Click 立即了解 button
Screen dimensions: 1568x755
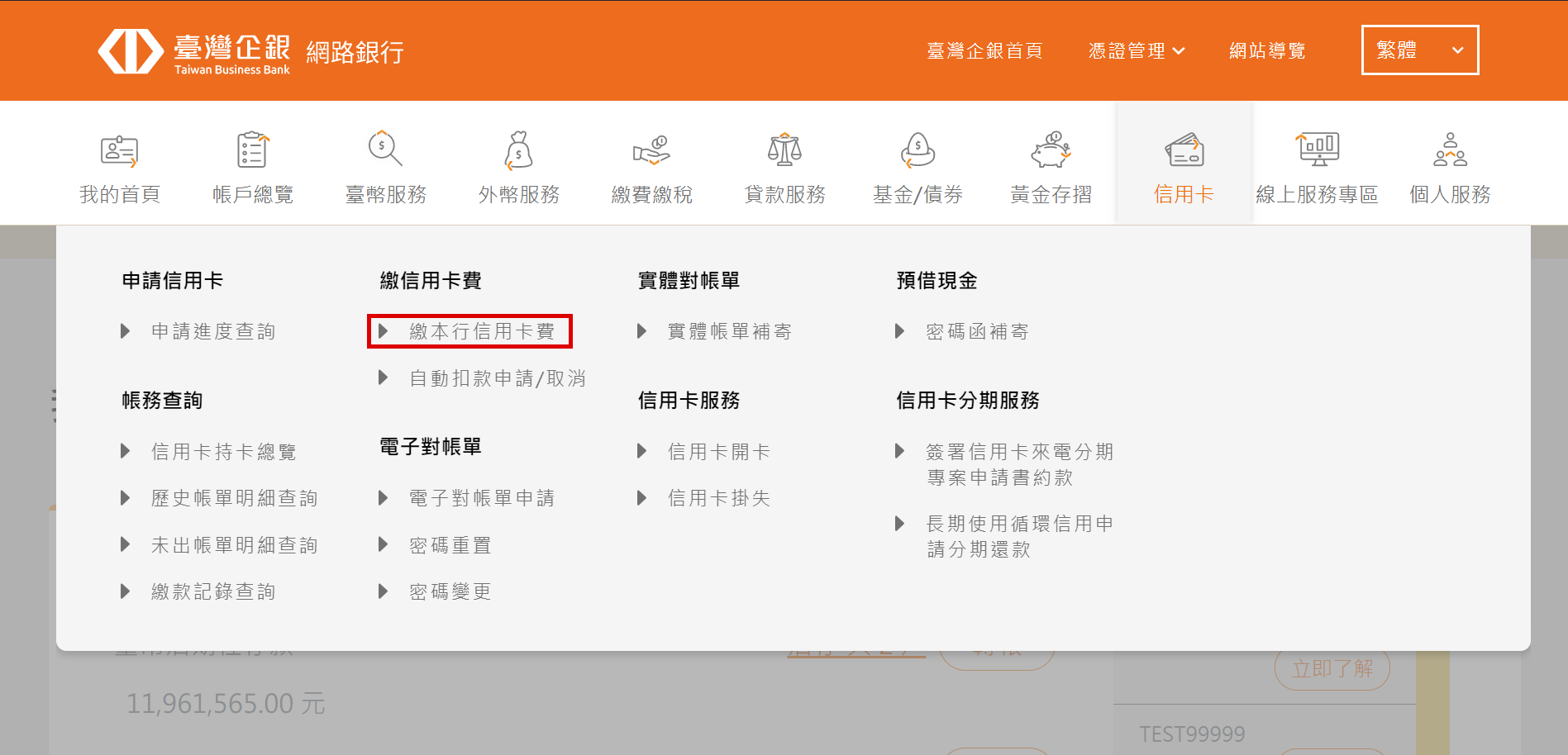pyautogui.click(x=1332, y=667)
